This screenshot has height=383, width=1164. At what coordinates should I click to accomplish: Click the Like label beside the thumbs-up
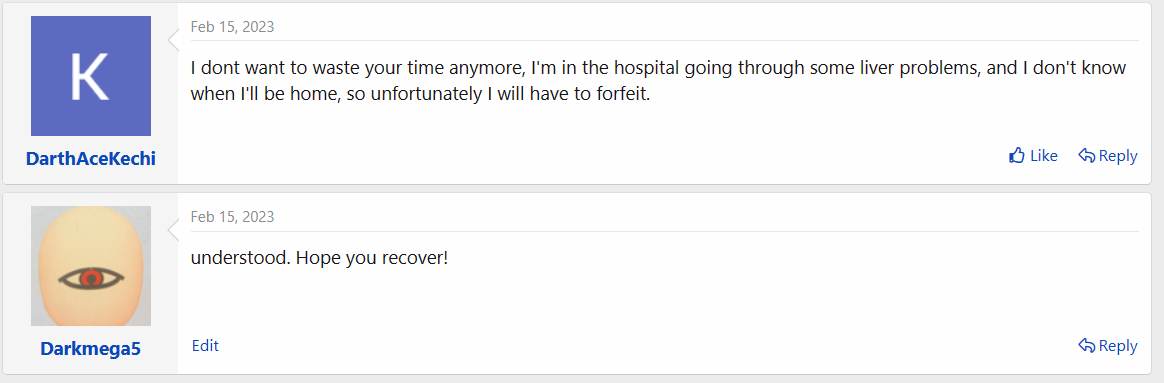[x=1044, y=156]
